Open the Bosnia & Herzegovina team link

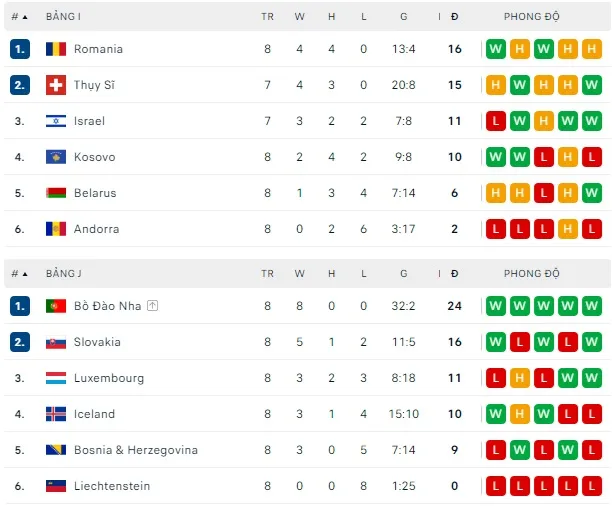[136, 450]
